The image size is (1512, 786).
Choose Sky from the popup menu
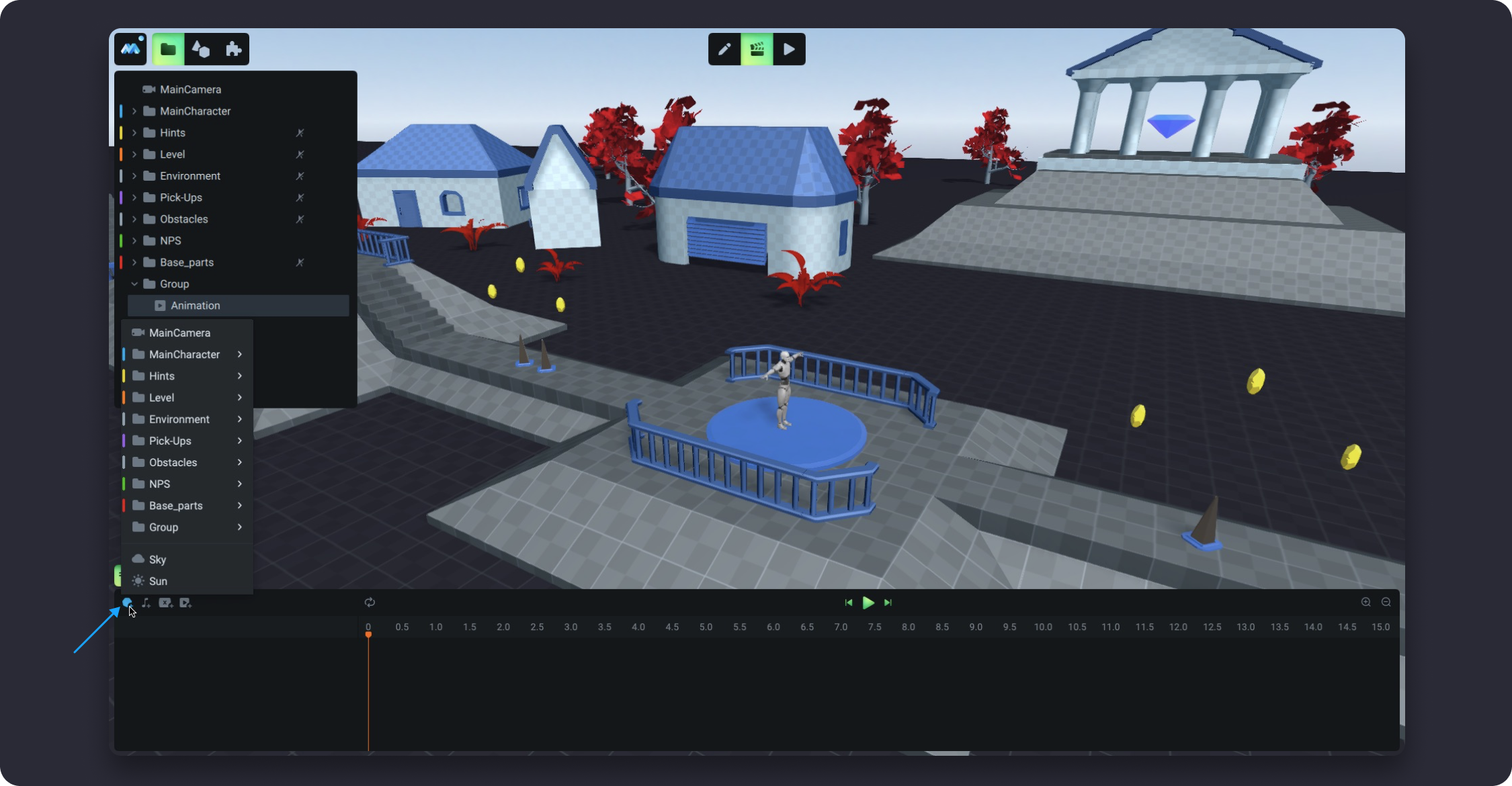coord(157,560)
